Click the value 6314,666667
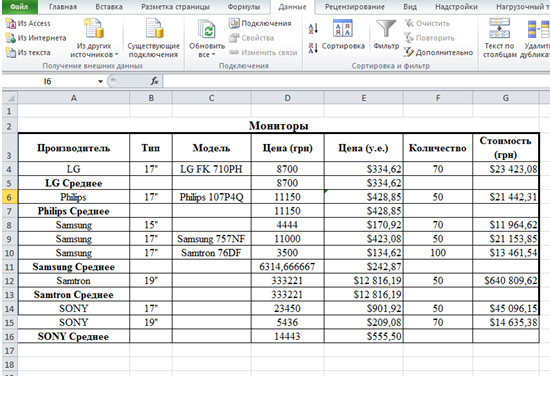 coord(288,267)
